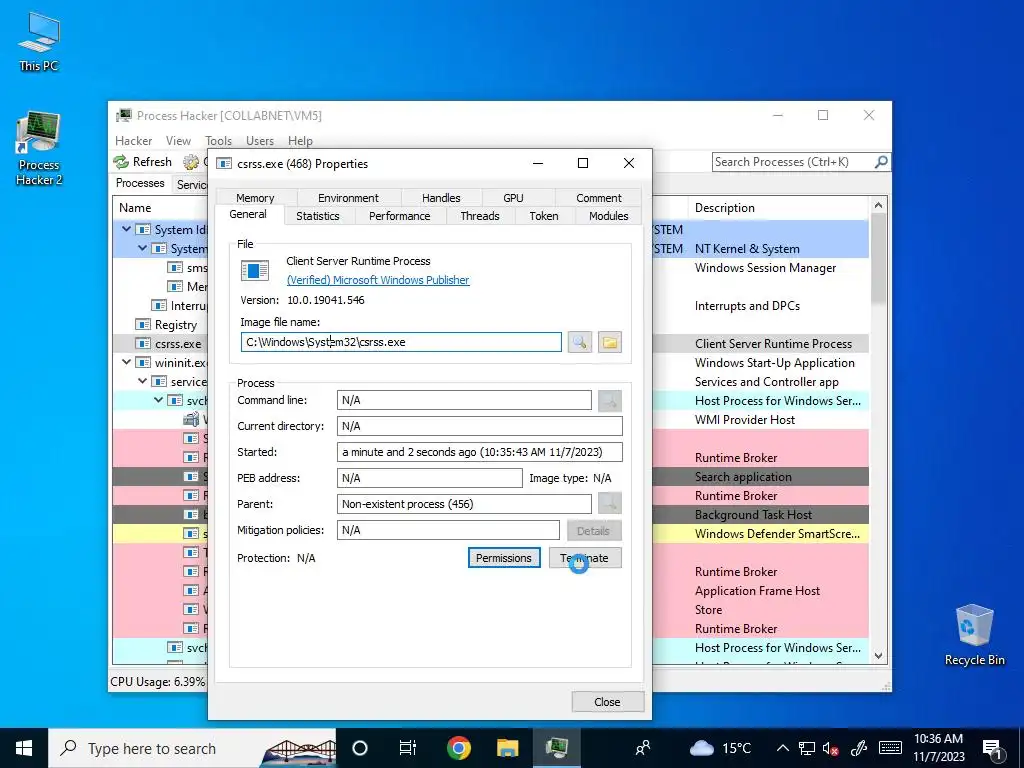1024x768 pixels.
Task: Click the Windows Start button
Action: (24, 748)
